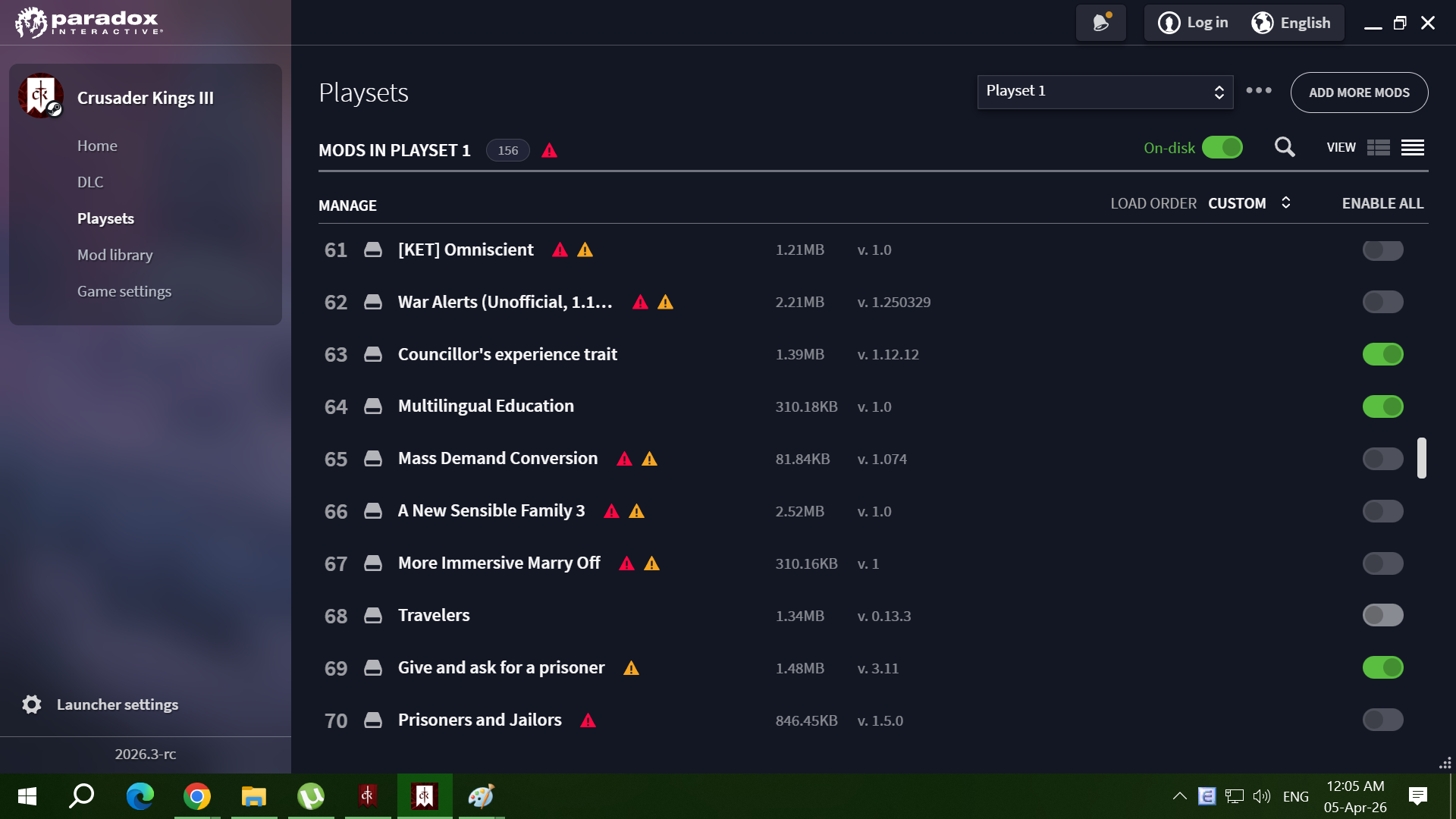Open Microsoft Edge from taskbar

(140, 796)
